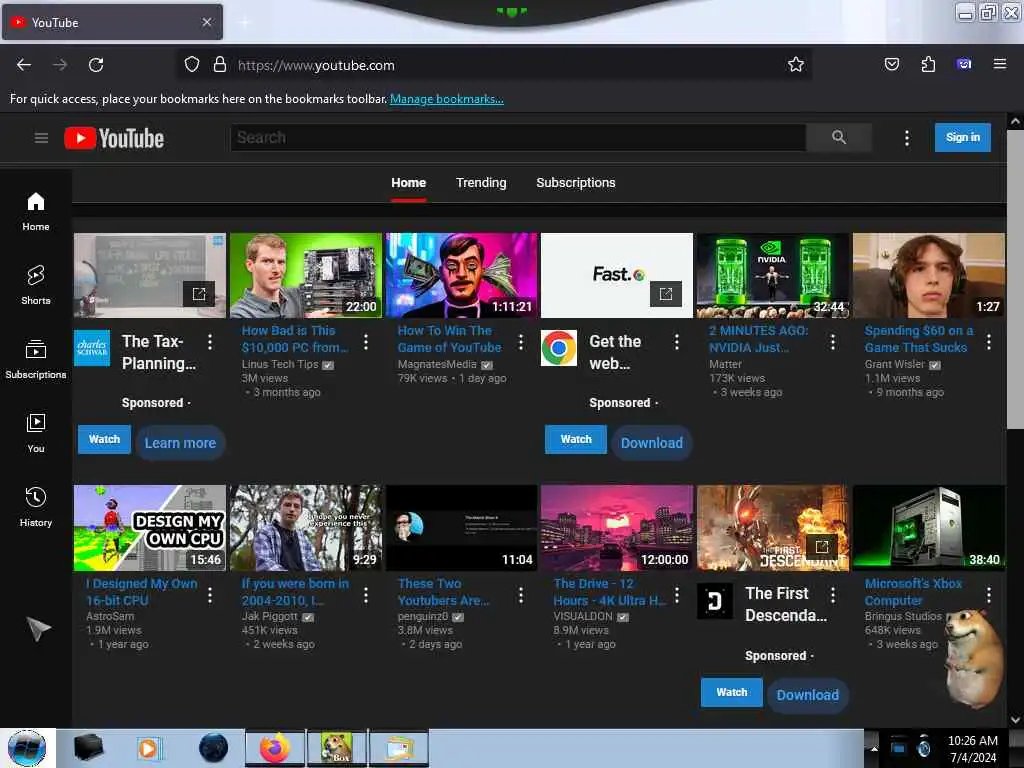Select the Home tab
1024x768 pixels.
(409, 183)
